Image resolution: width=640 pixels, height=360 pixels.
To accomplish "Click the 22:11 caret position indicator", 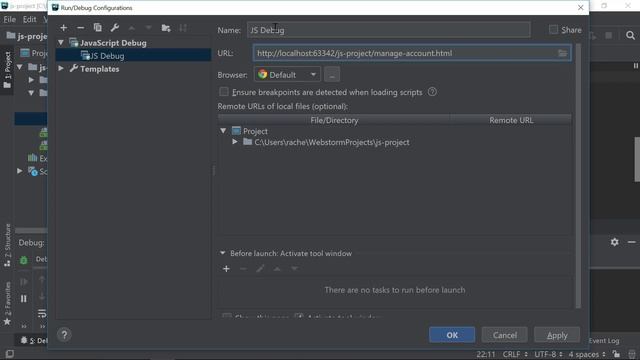I will (485, 354).
